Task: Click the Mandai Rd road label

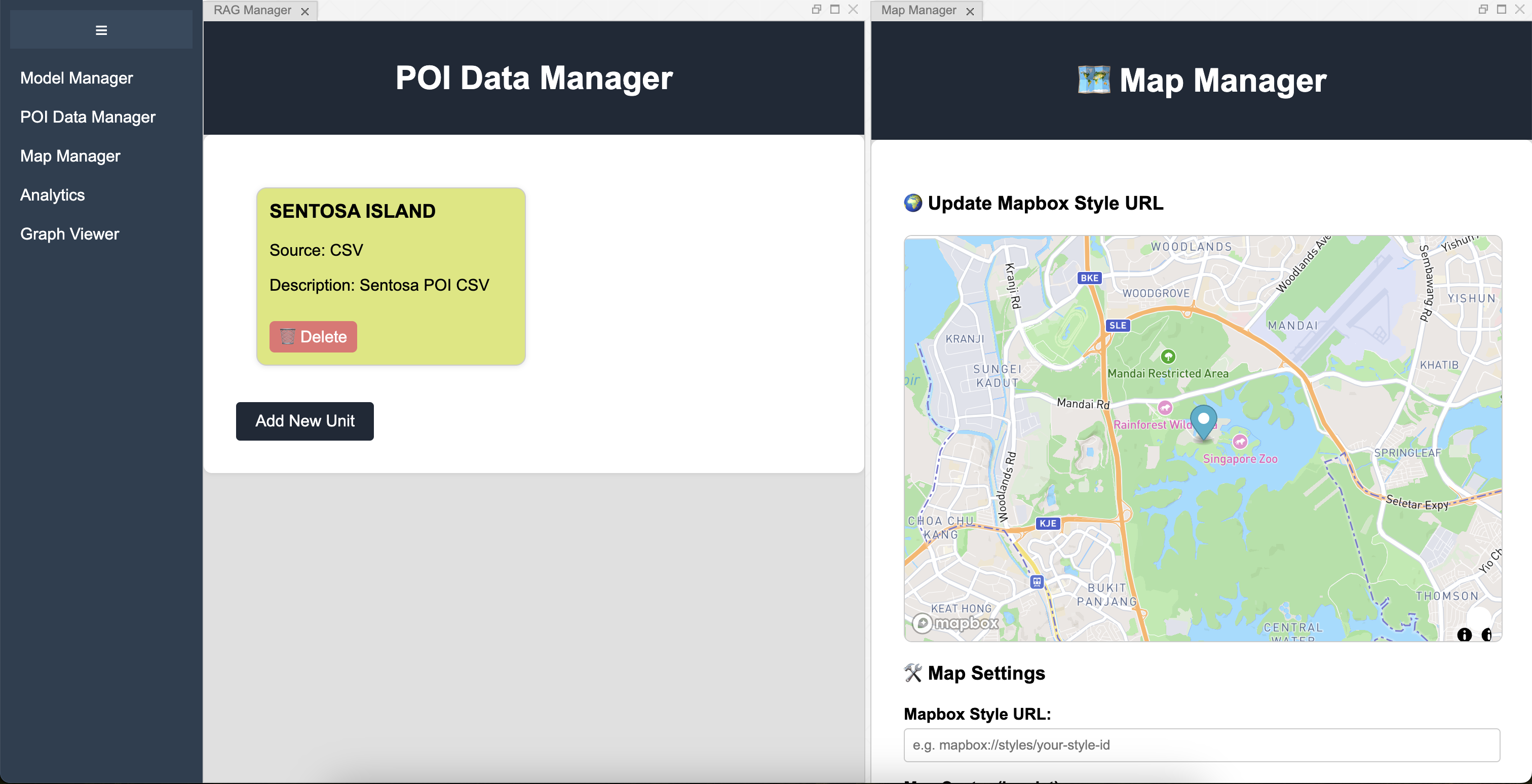Action: coord(1083,404)
